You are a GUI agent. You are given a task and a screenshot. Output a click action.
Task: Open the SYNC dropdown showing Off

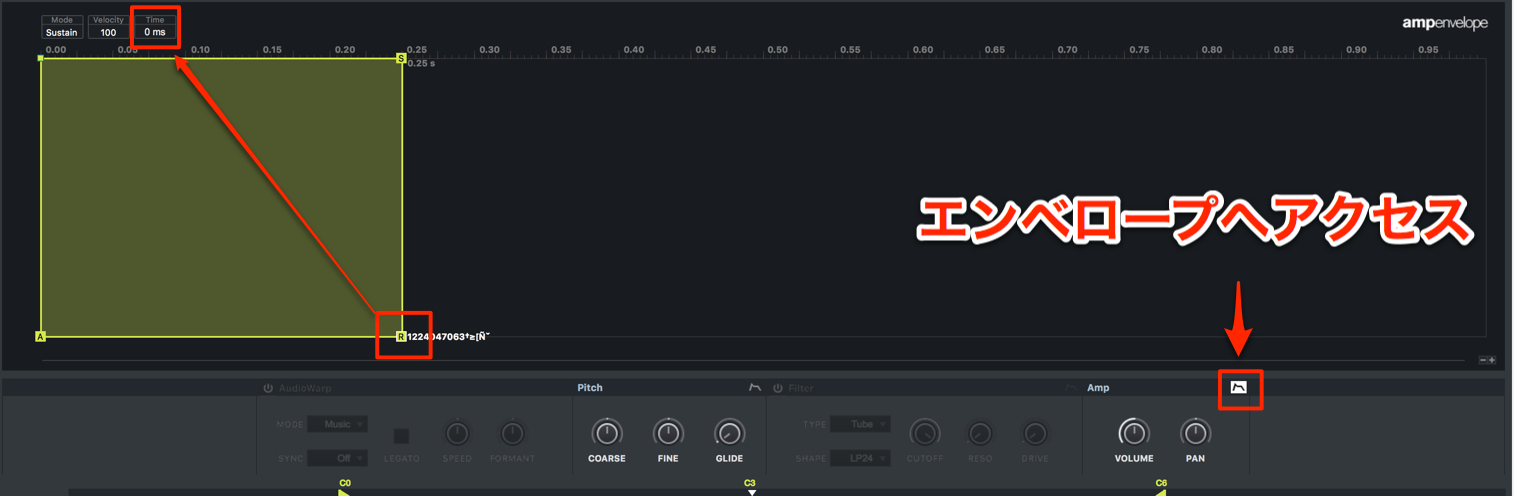click(337, 458)
